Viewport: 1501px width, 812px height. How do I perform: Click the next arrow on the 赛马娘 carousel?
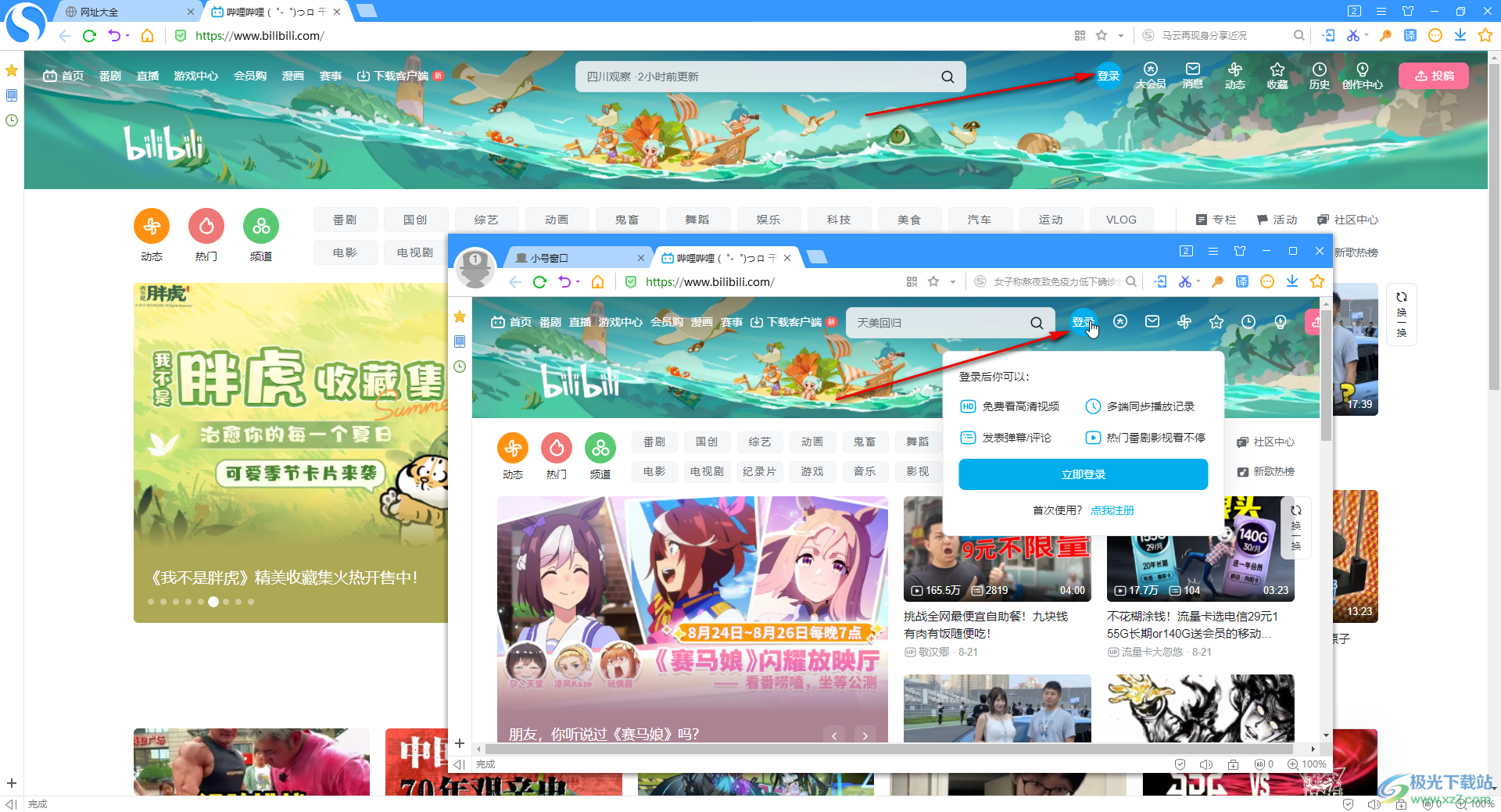[x=865, y=735]
